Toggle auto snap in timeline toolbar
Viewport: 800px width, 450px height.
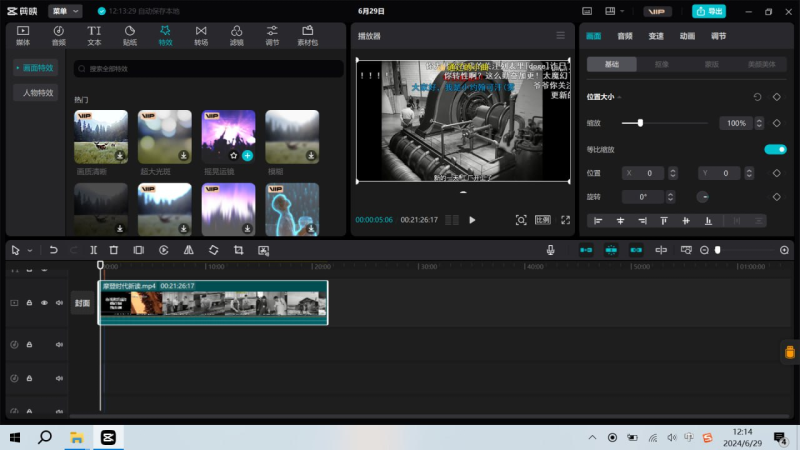(611, 250)
